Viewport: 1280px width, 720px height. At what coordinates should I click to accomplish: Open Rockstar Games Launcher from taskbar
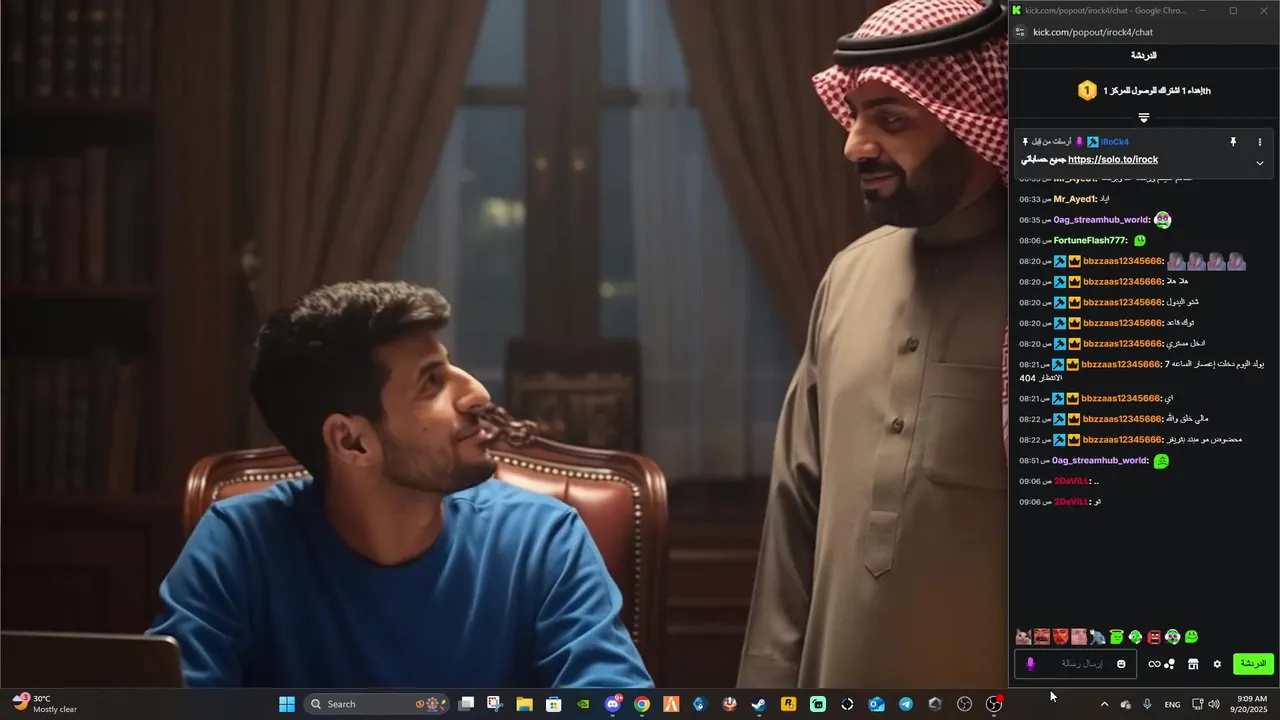tap(788, 704)
